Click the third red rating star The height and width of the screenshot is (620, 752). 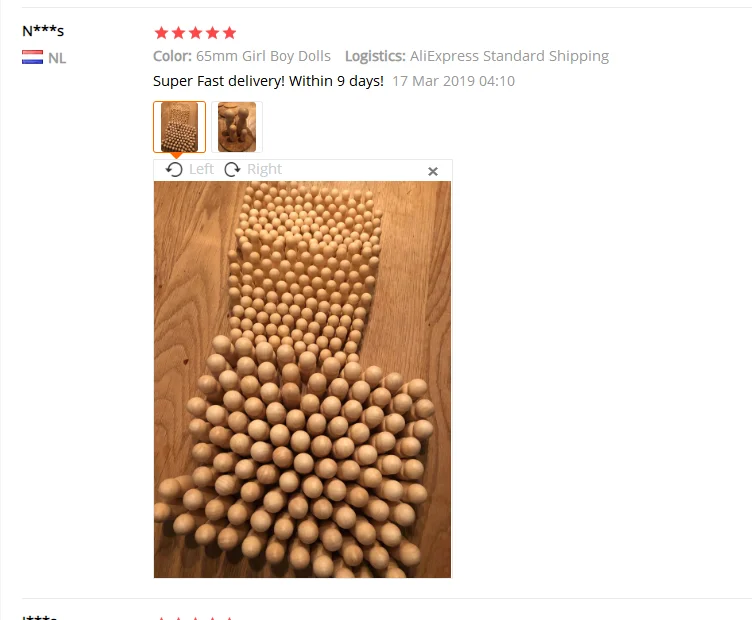click(195, 33)
